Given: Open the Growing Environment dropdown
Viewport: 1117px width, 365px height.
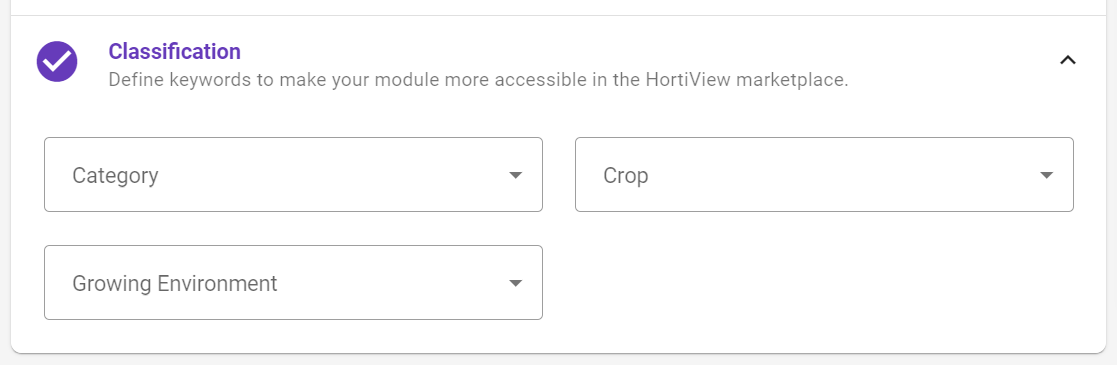Looking at the screenshot, I should pos(293,283).
